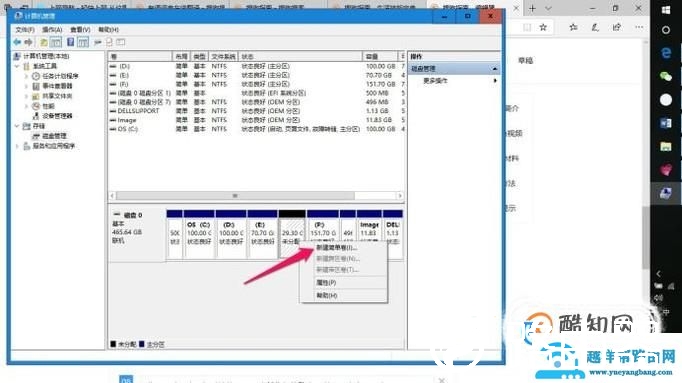Open the Edge more options ellipsis
The width and height of the screenshot is (682, 383).
(639, 27)
